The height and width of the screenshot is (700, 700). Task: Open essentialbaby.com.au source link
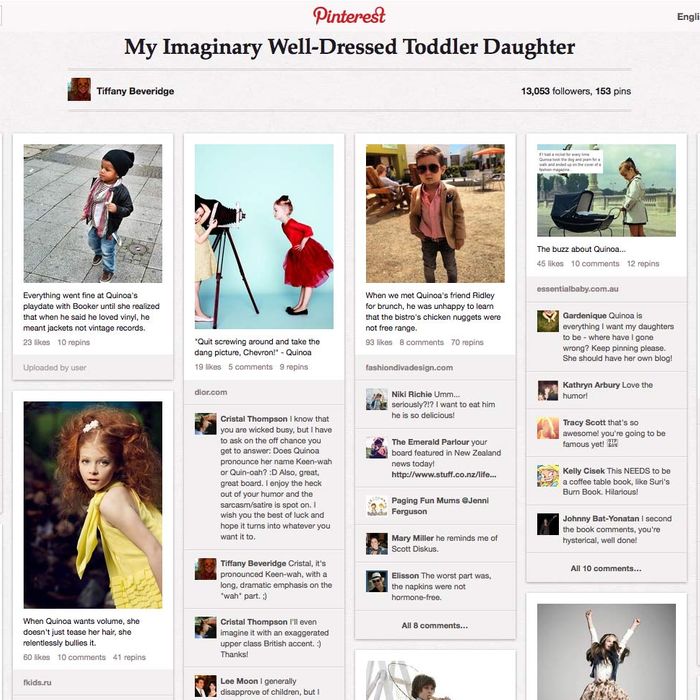click(x=577, y=289)
